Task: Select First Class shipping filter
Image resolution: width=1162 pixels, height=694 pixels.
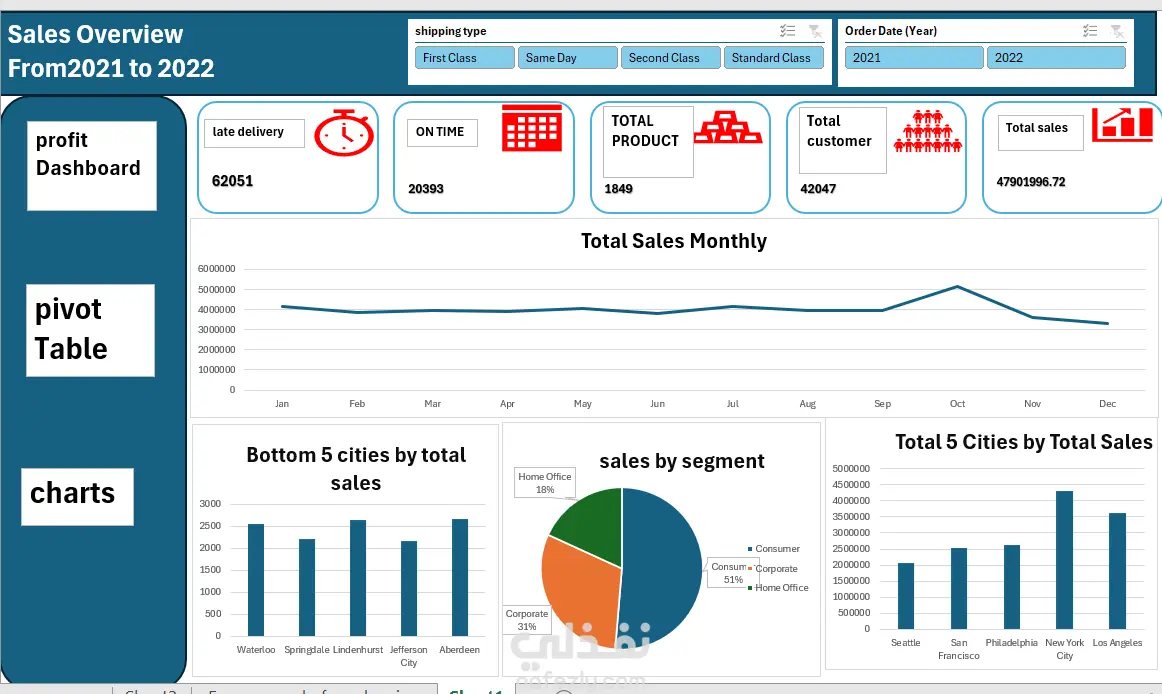Action: pyautogui.click(x=465, y=58)
